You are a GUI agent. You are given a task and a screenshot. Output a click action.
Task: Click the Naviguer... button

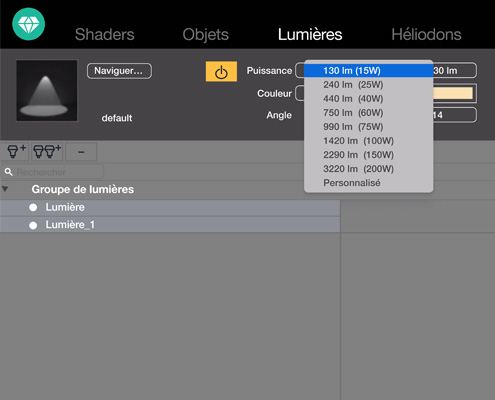[119, 71]
